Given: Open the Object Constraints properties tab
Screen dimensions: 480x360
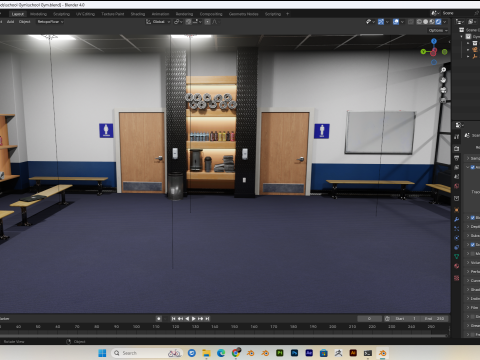Looking at the screenshot, I should pos(457,247).
